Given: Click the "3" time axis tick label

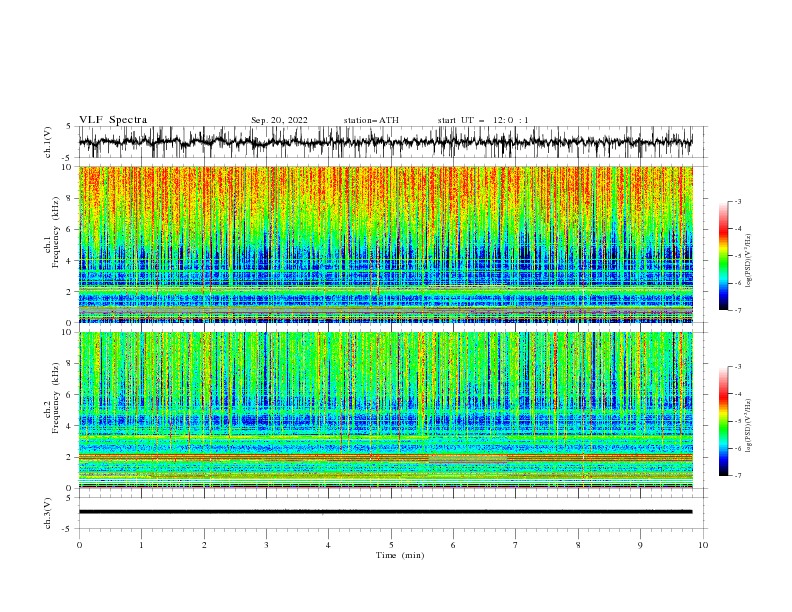Looking at the screenshot, I should (266, 545).
